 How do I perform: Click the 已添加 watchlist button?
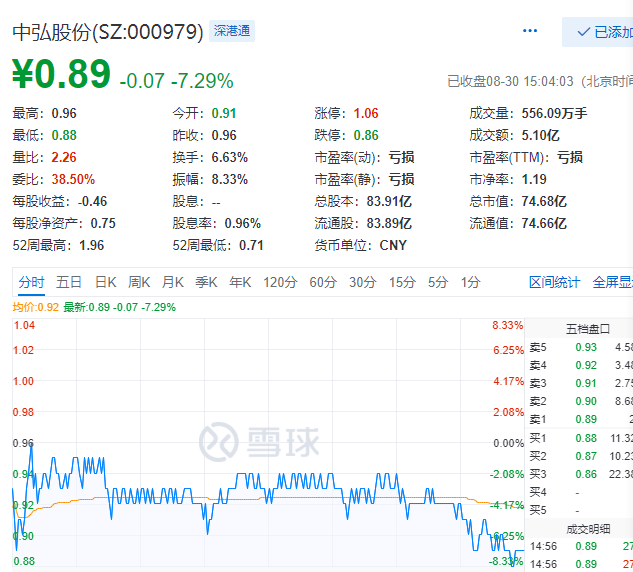coord(598,32)
